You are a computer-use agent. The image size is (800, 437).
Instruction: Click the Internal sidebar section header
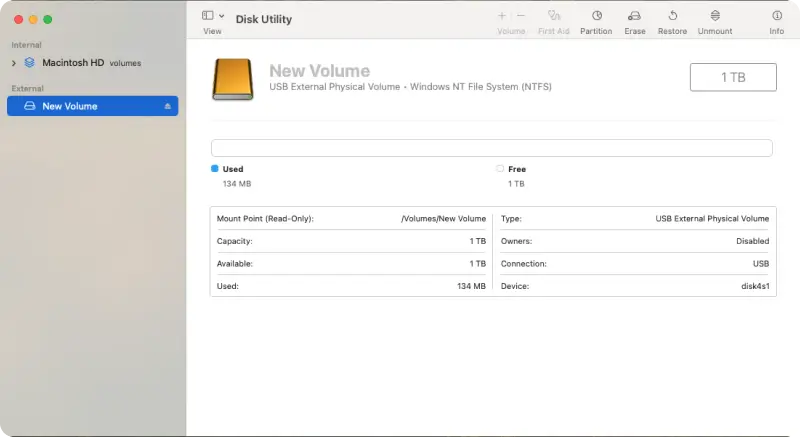pyautogui.click(x=27, y=45)
